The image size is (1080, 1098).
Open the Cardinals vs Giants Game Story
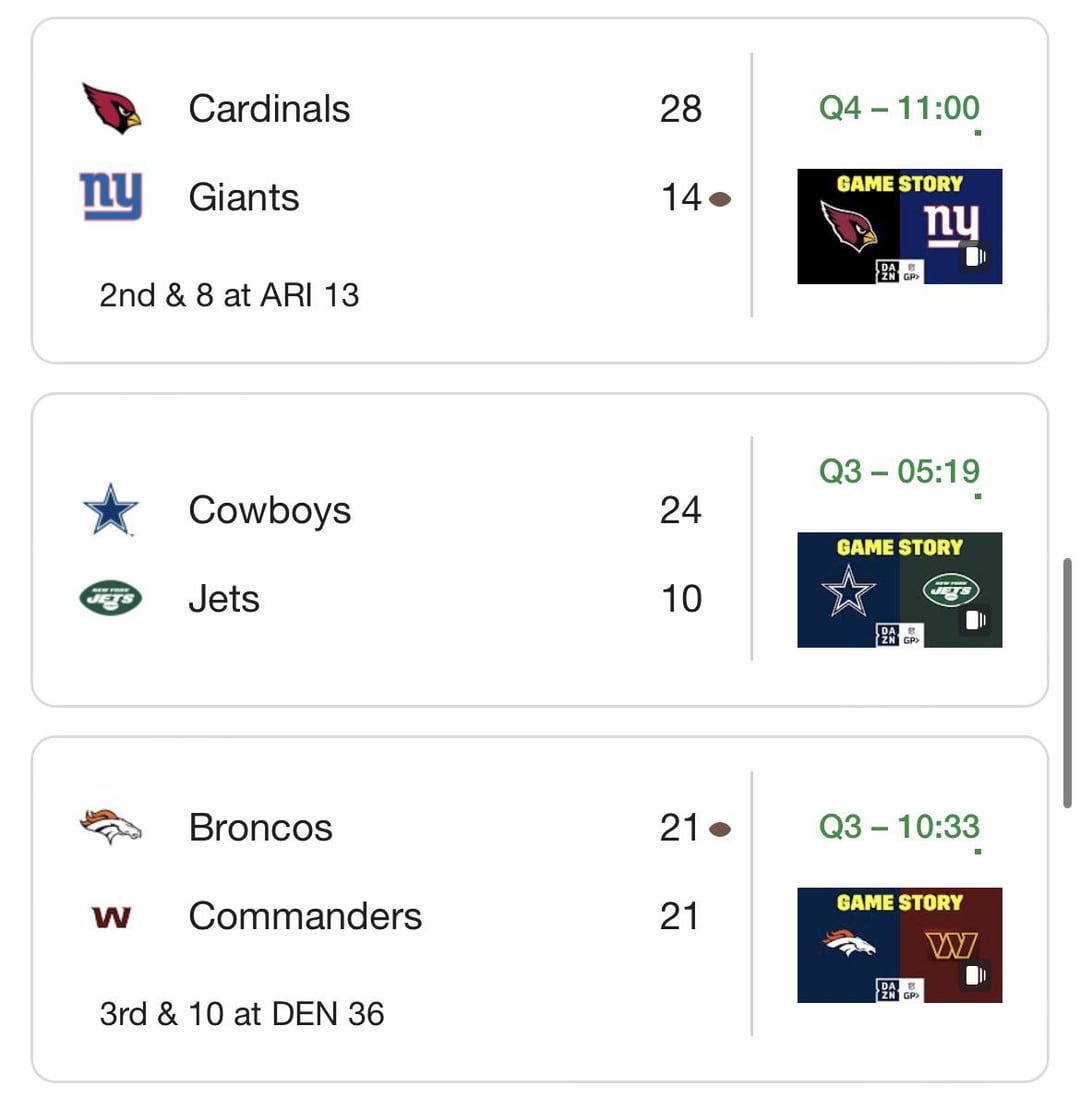[x=899, y=226]
